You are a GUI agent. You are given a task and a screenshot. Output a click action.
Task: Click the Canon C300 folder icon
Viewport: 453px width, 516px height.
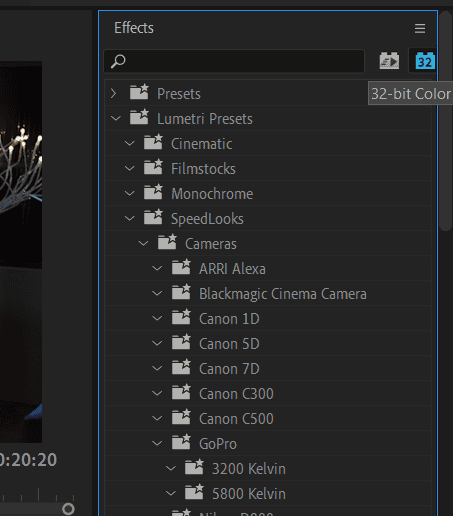coord(181,392)
